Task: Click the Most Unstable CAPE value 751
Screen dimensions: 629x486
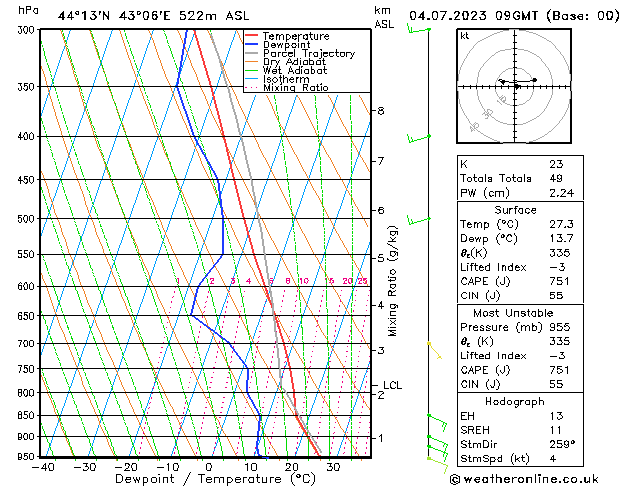Action: pyautogui.click(x=559, y=370)
